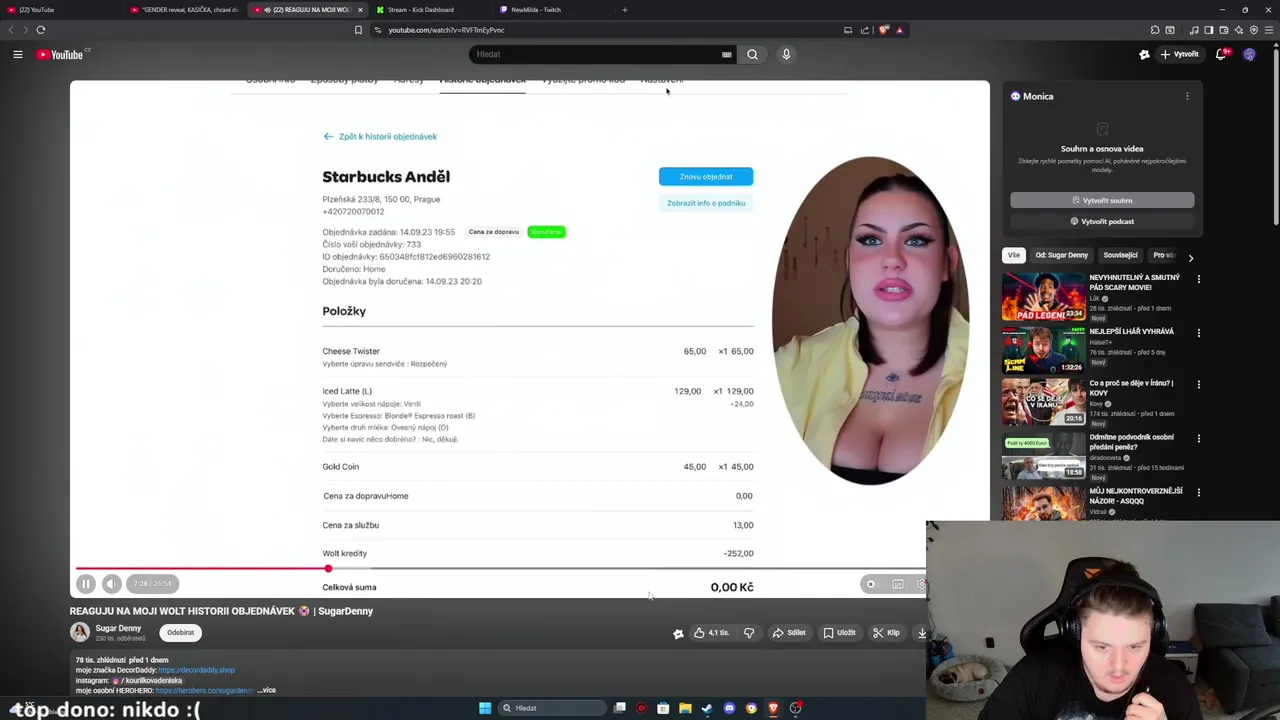1280x720 pixels.
Task: Open File Explorer from the taskbar
Action: [685, 708]
